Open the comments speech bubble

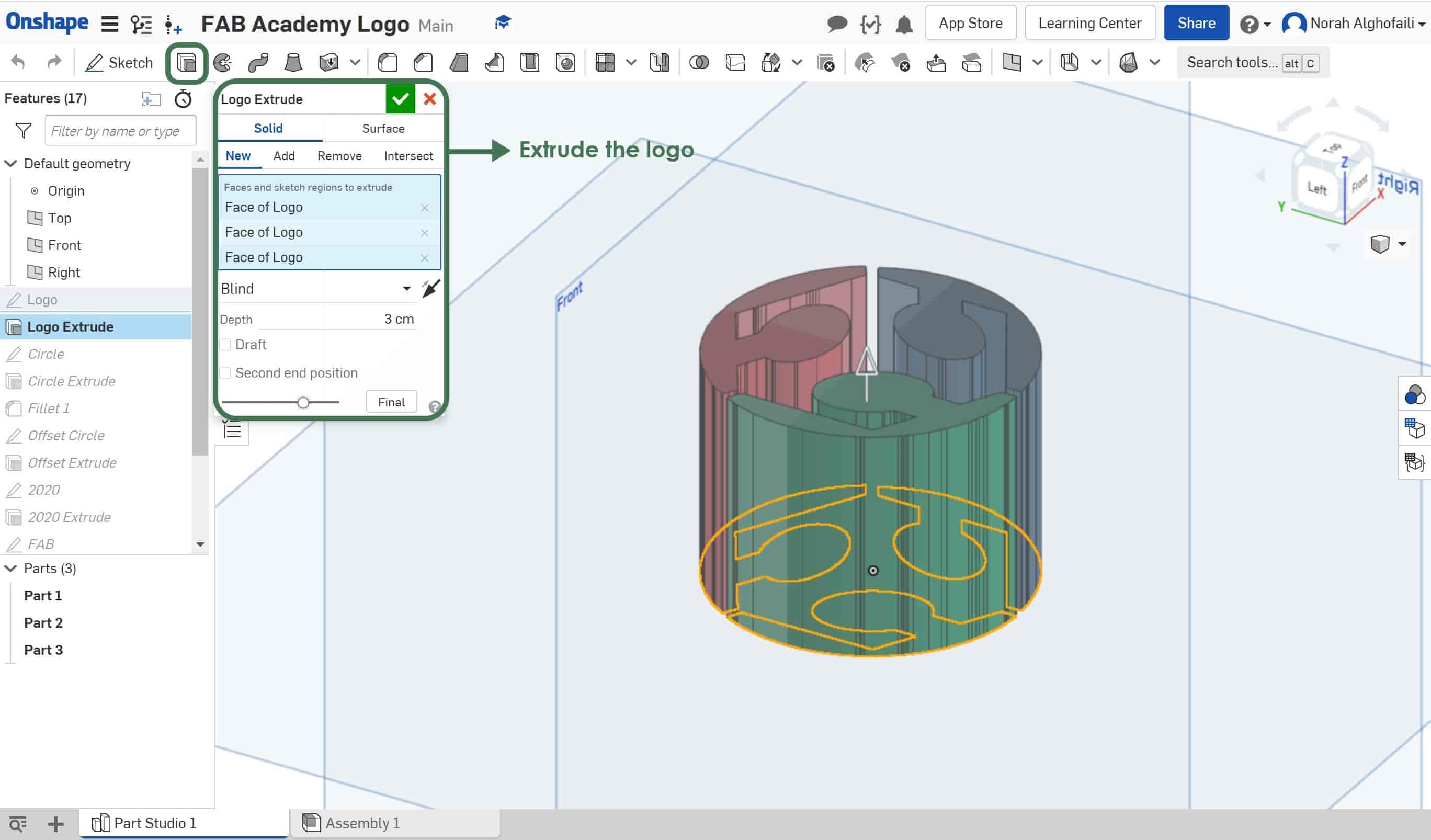click(x=837, y=24)
